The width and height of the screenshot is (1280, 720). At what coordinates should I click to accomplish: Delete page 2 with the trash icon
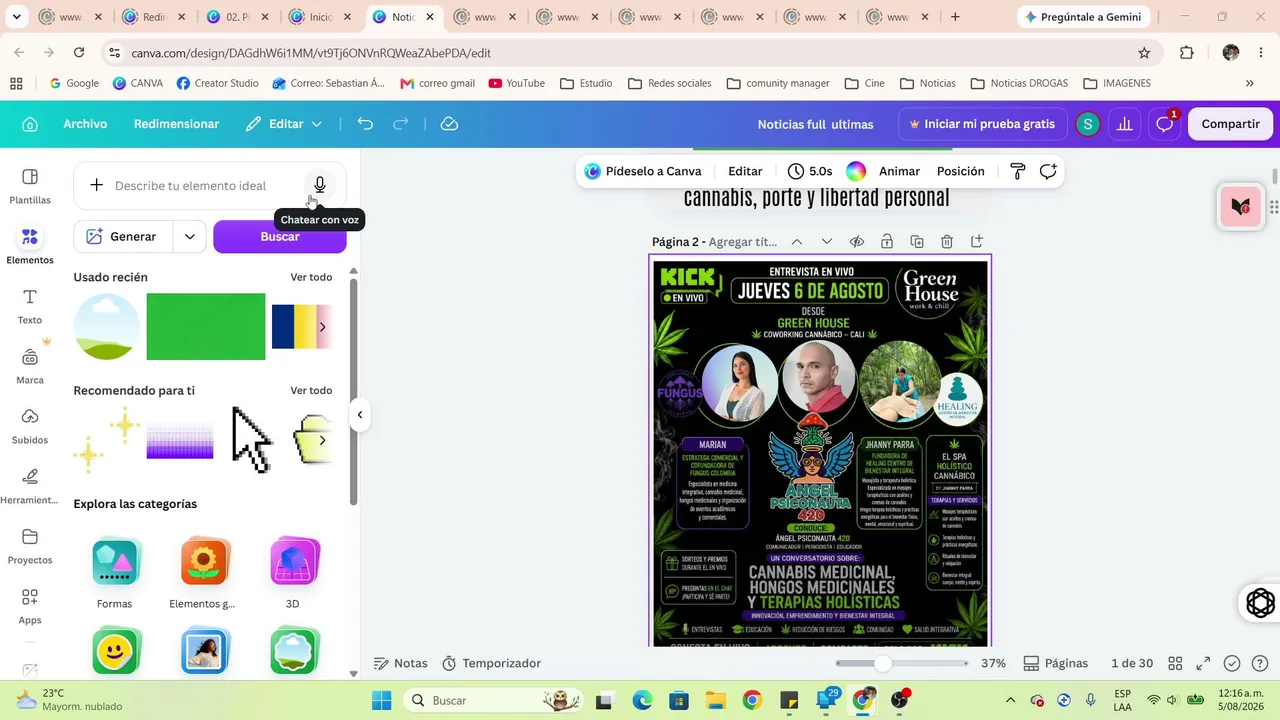point(947,241)
